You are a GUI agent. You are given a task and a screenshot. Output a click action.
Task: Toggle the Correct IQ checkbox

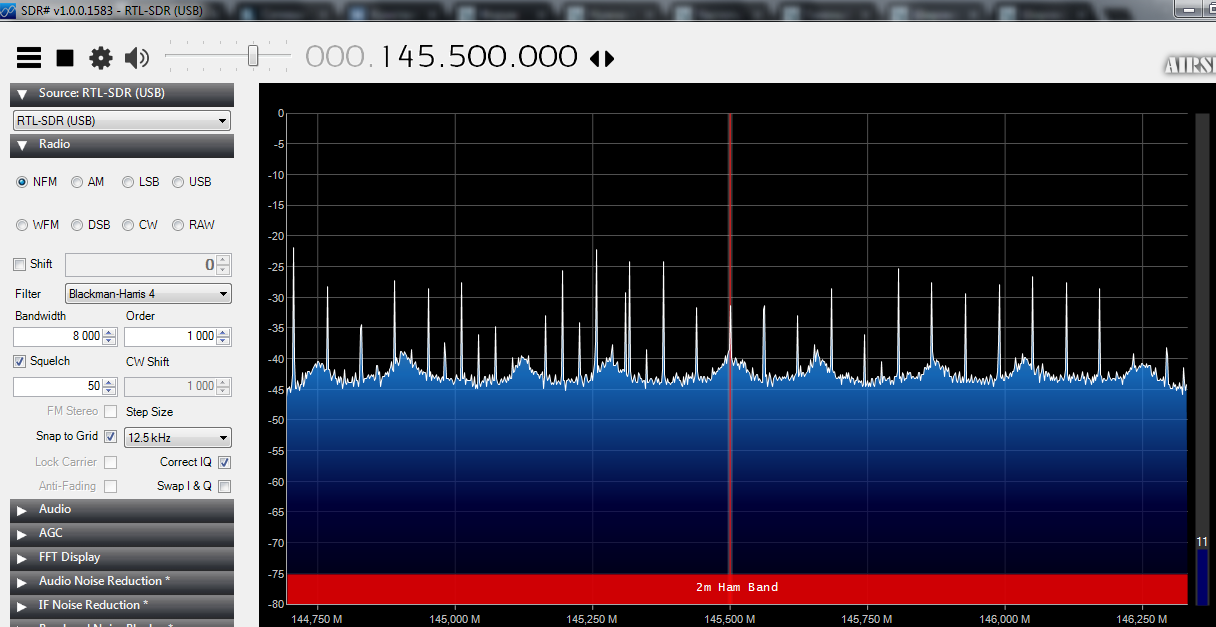click(224, 462)
